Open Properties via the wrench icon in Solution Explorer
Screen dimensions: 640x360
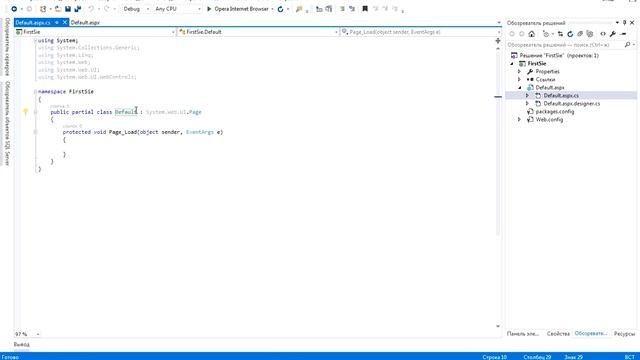[x=613, y=34]
